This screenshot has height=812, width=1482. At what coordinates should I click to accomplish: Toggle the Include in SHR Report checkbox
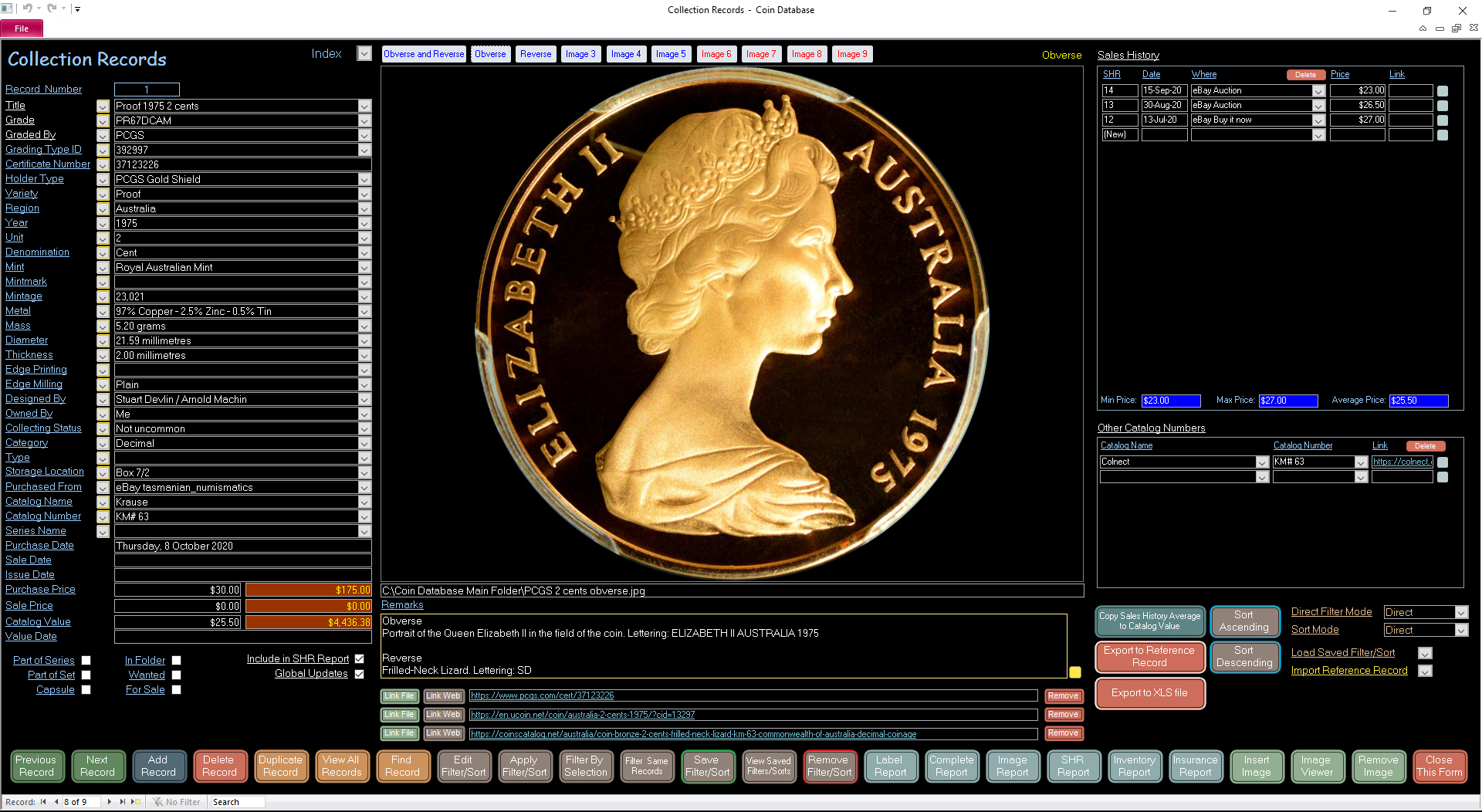359,659
